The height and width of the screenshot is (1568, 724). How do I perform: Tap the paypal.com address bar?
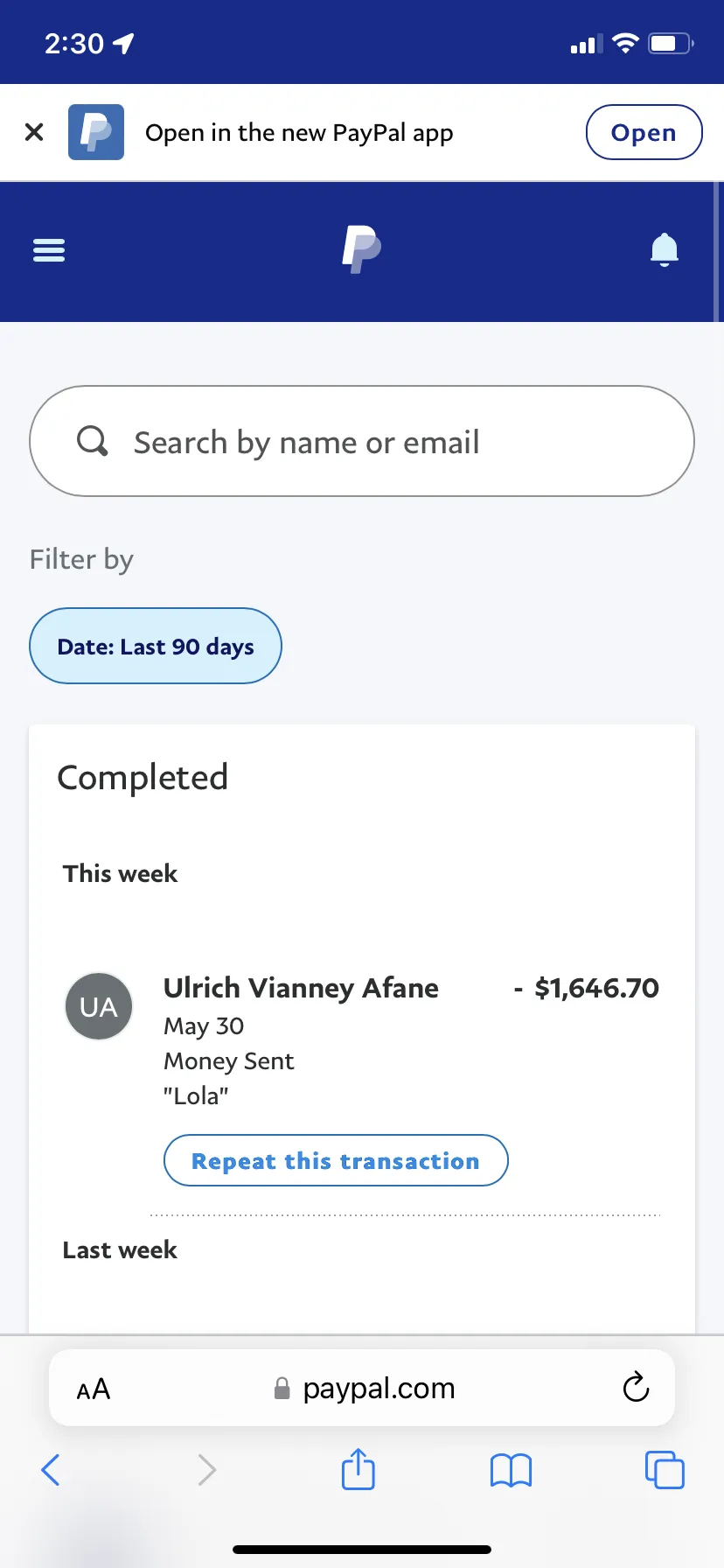coord(362,1388)
